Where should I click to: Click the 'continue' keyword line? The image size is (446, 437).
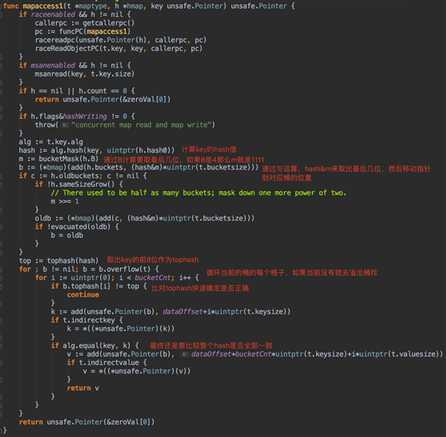[83, 295]
